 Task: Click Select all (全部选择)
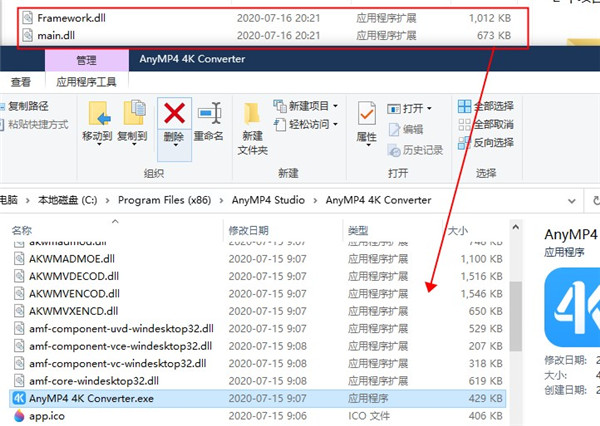pos(486,106)
